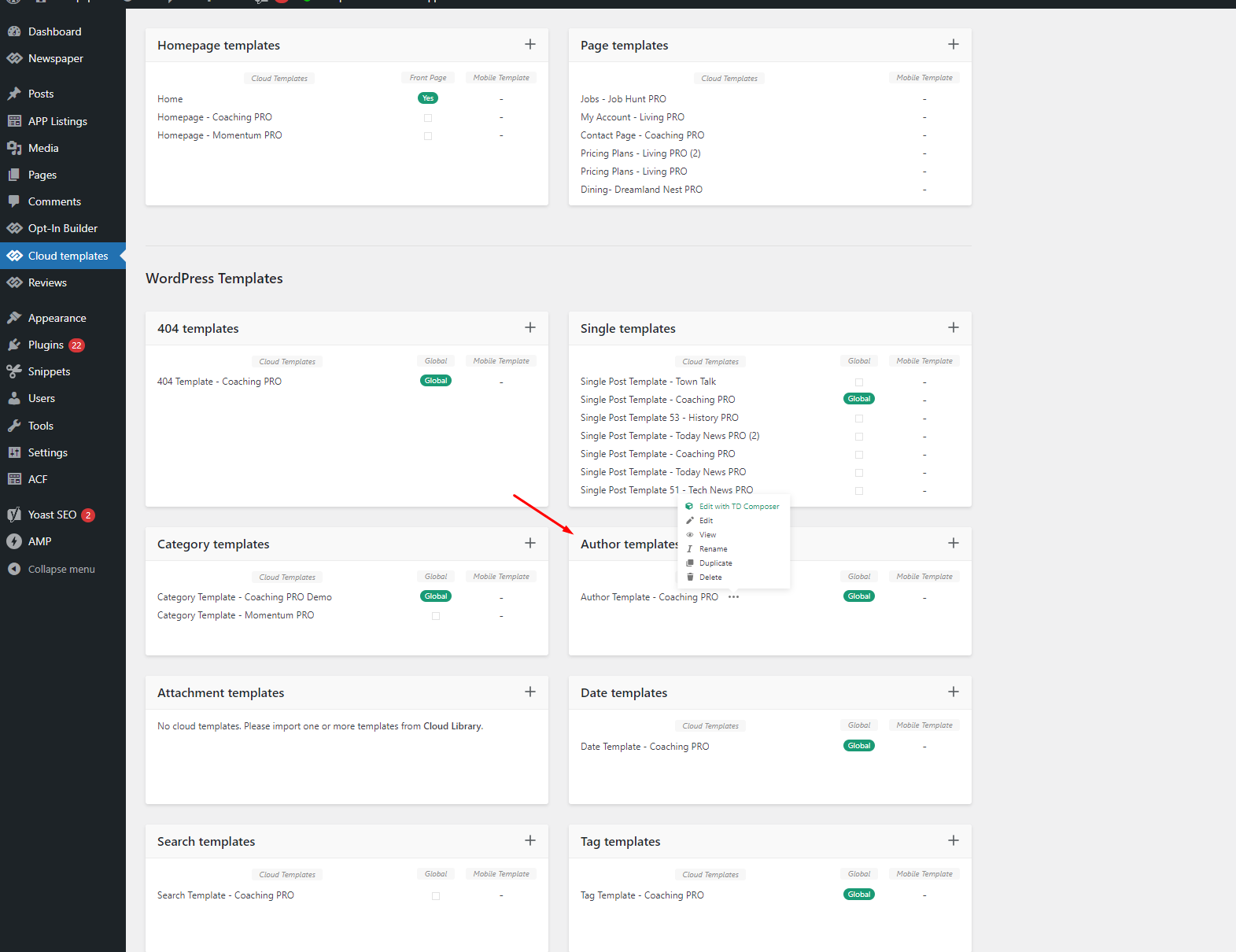The width and height of the screenshot is (1236, 952).
Task: Click the AMP lightning icon
Action: (x=14, y=541)
